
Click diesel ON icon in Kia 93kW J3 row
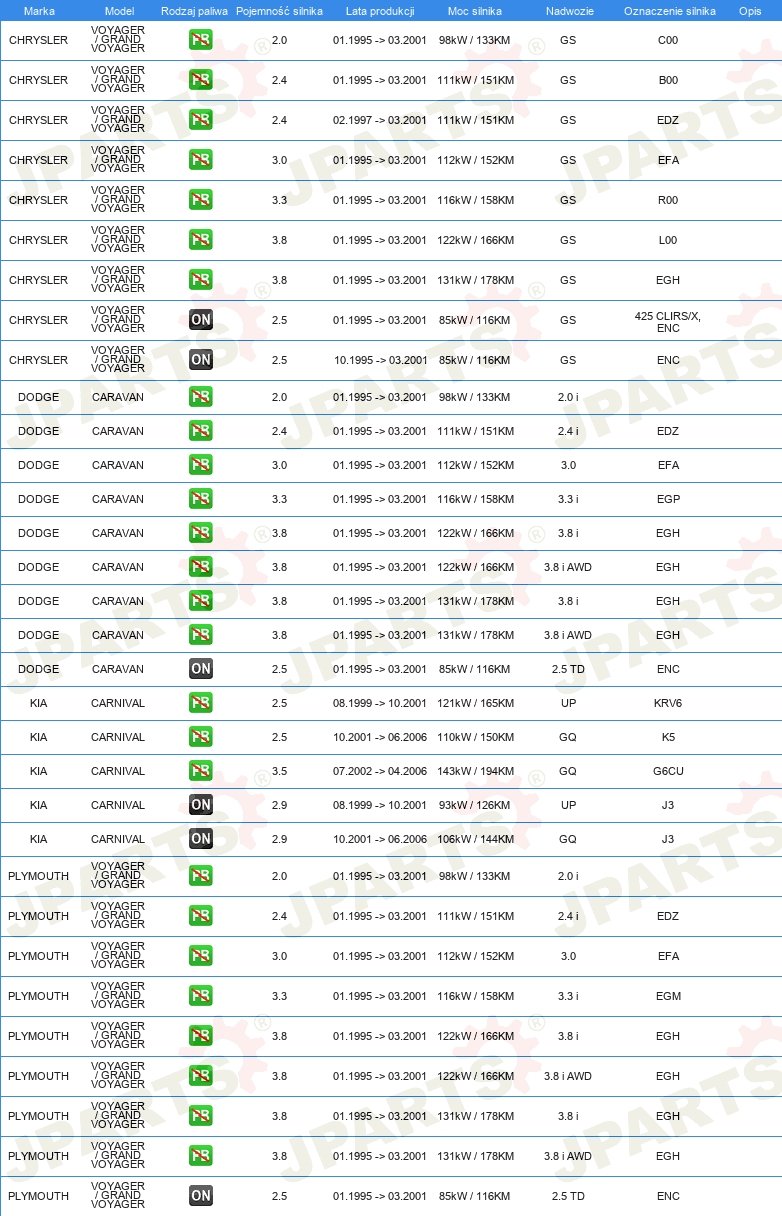[200, 805]
